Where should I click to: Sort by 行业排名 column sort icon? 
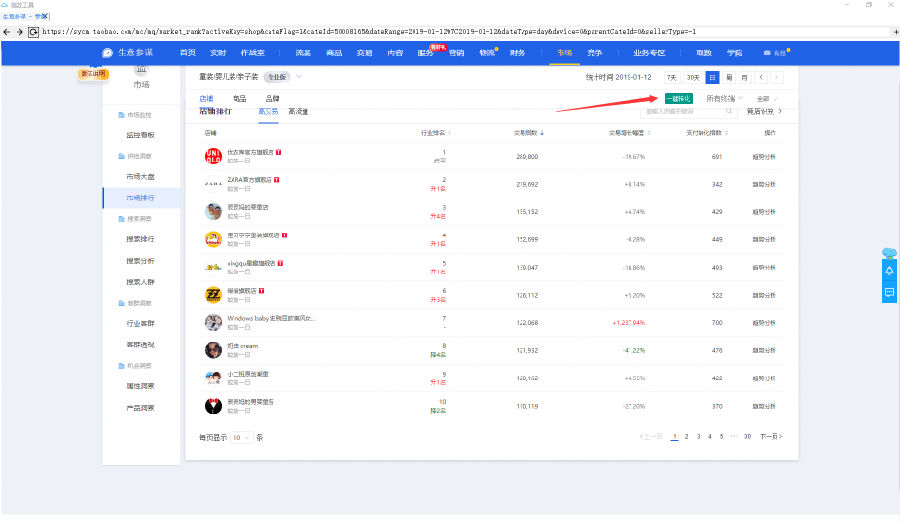[449, 133]
